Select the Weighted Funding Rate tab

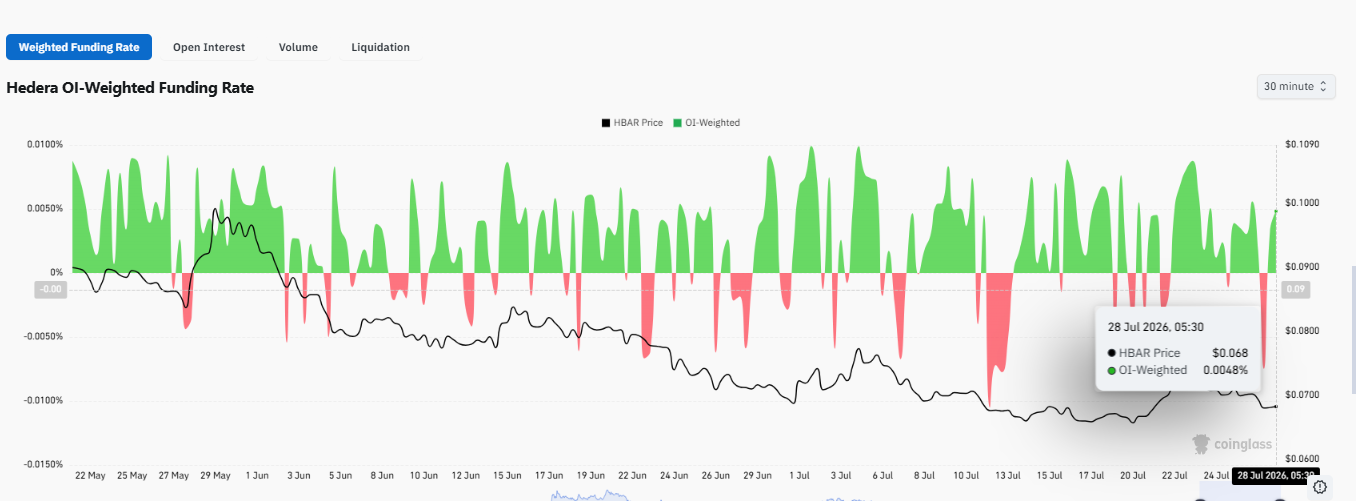pos(79,47)
